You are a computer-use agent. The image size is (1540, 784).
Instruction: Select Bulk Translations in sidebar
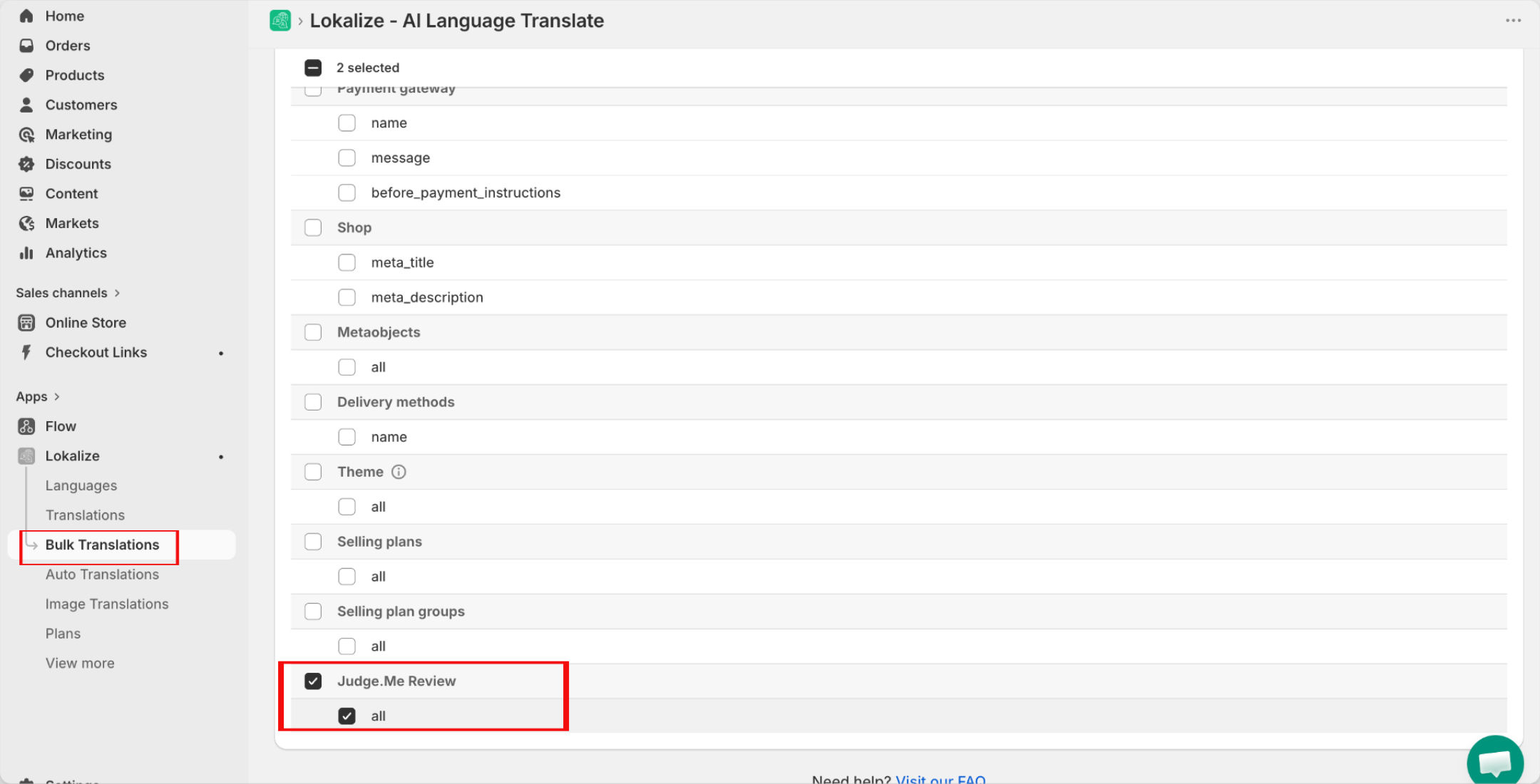[103, 545]
